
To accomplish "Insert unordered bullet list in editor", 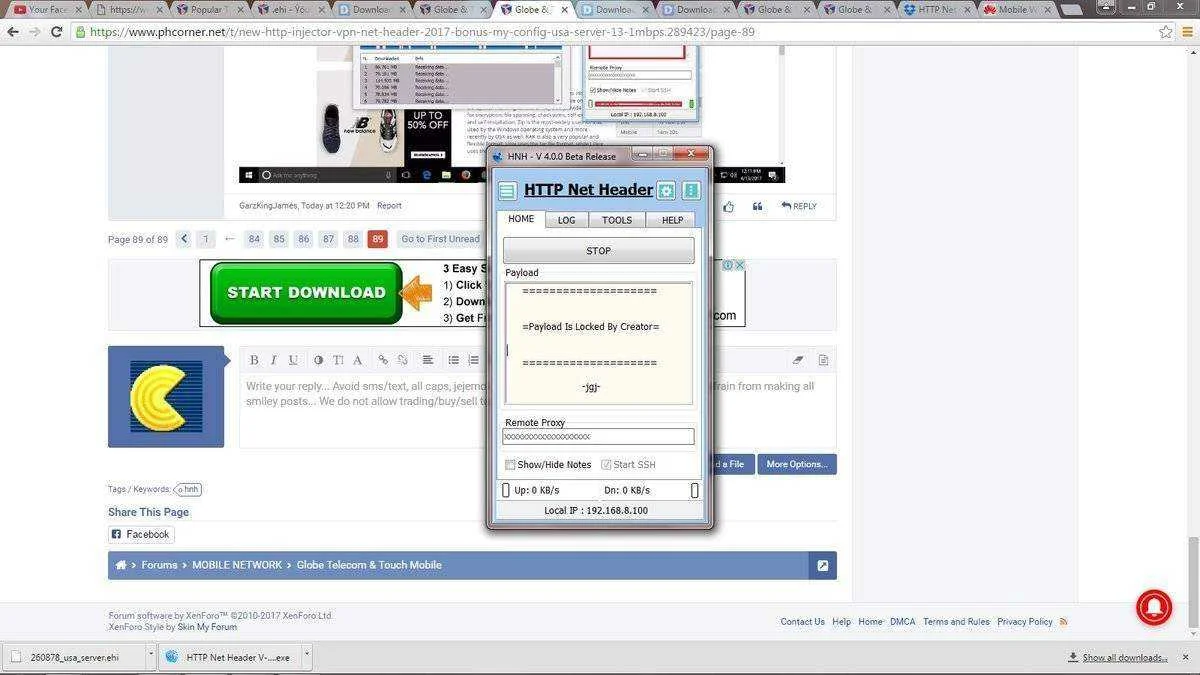I will 453,360.
